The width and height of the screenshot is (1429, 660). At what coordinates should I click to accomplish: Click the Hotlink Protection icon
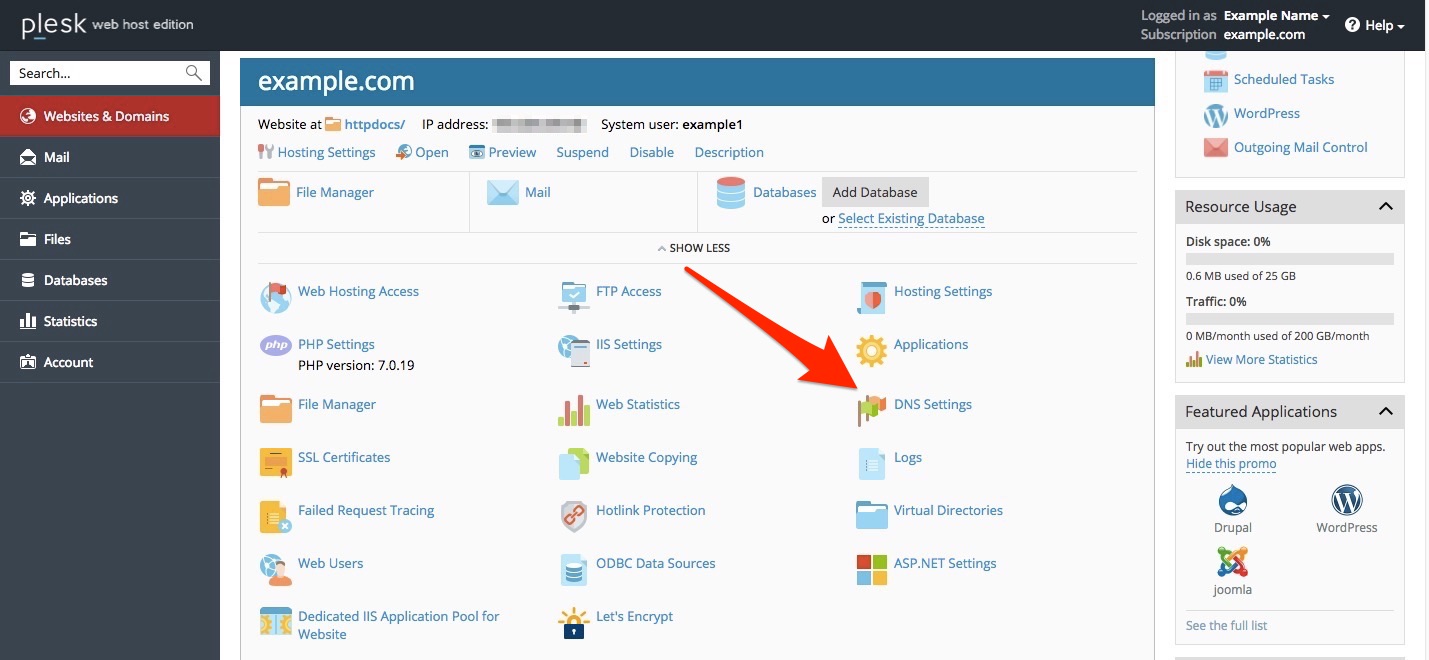(573, 516)
